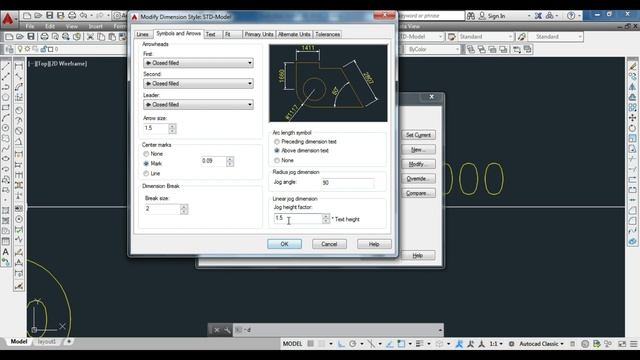The image size is (640, 360).
Task: Select the Diameter dimension tool
Action: [19, 131]
